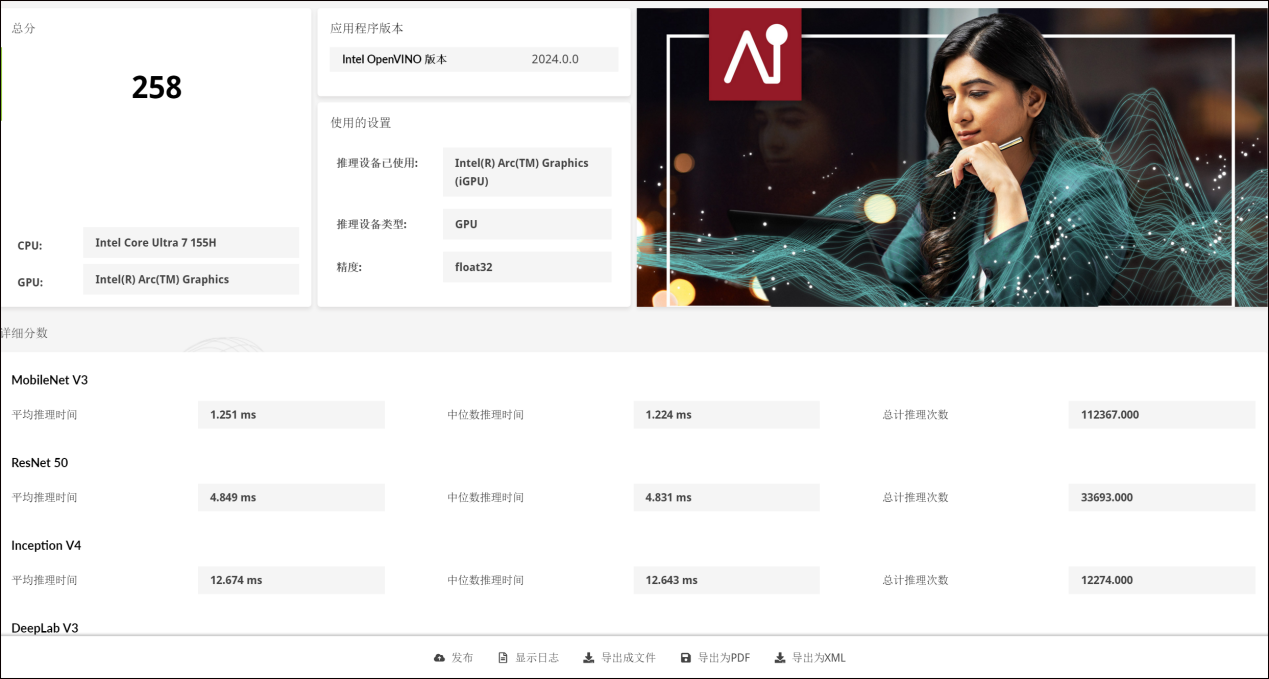Click the 显示日志 text label
The image size is (1269, 679).
537,658
